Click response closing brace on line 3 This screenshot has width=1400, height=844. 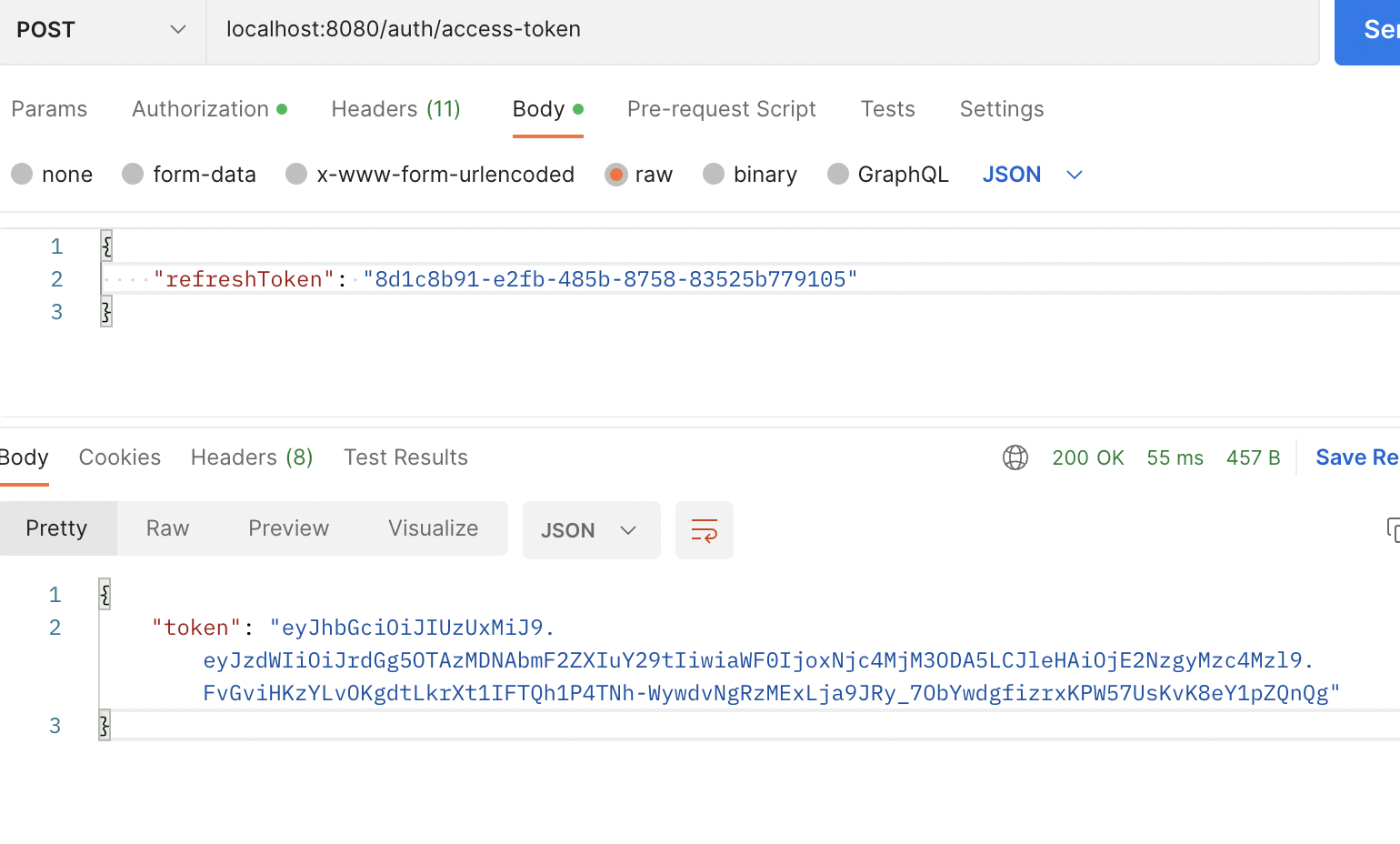click(105, 726)
